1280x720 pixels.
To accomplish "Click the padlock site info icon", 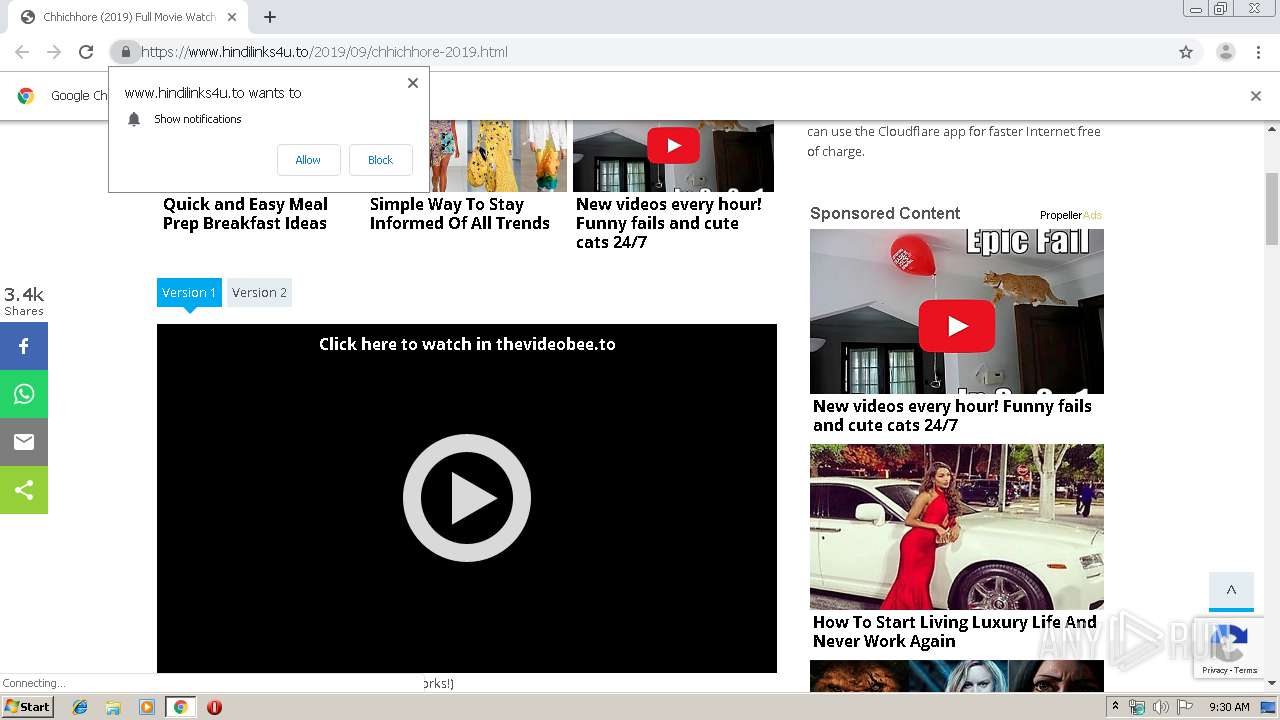I will (126, 52).
